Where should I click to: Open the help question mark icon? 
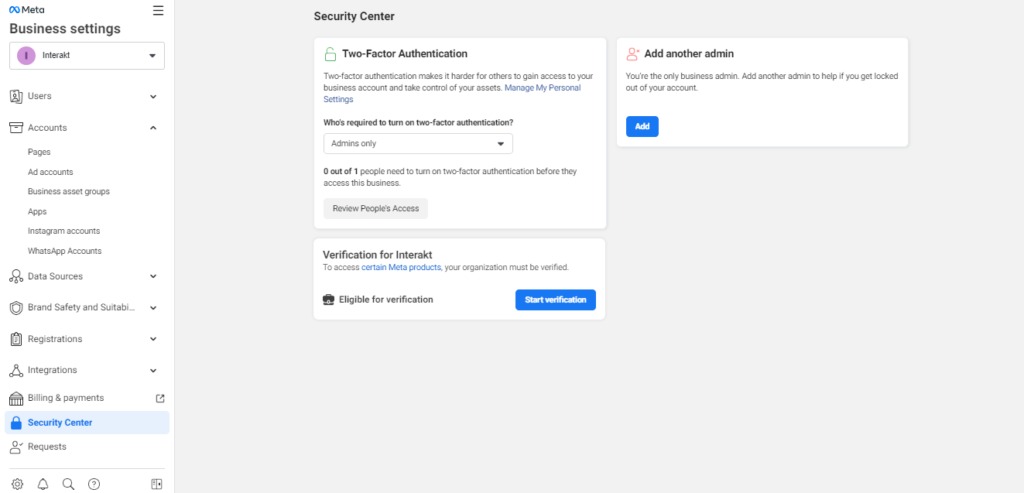click(94, 484)
